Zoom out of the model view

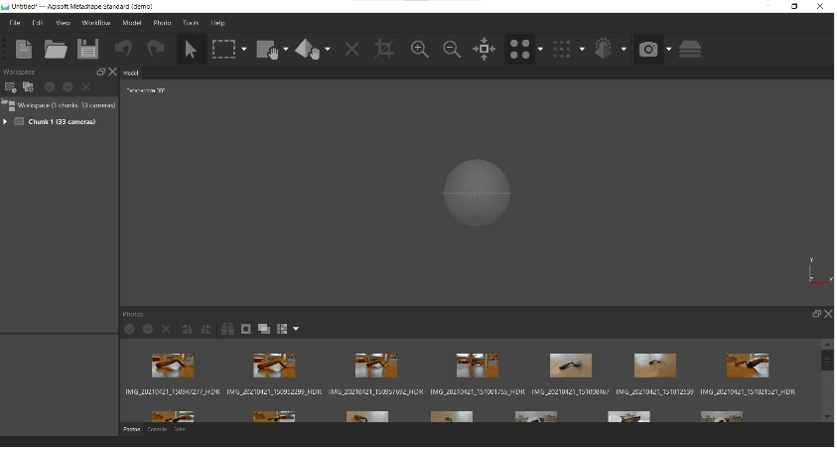[x=452, y=49]
